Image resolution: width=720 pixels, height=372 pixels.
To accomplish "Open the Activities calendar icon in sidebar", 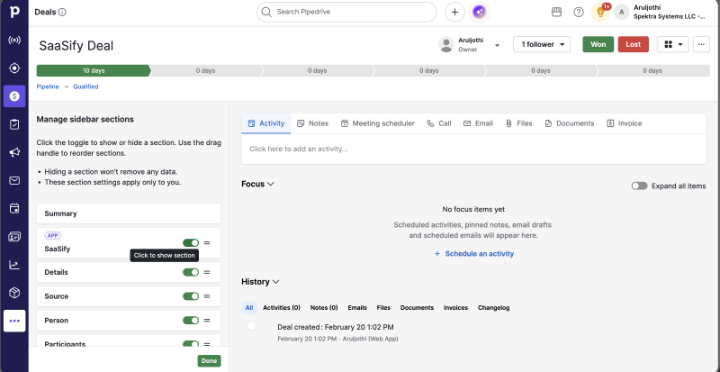I will 14,209.
